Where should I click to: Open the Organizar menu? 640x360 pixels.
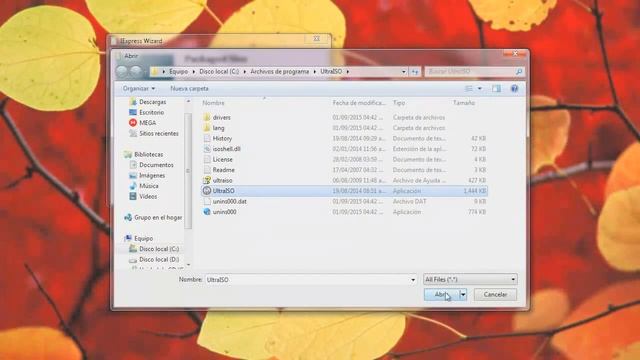[x=139, y=89]
